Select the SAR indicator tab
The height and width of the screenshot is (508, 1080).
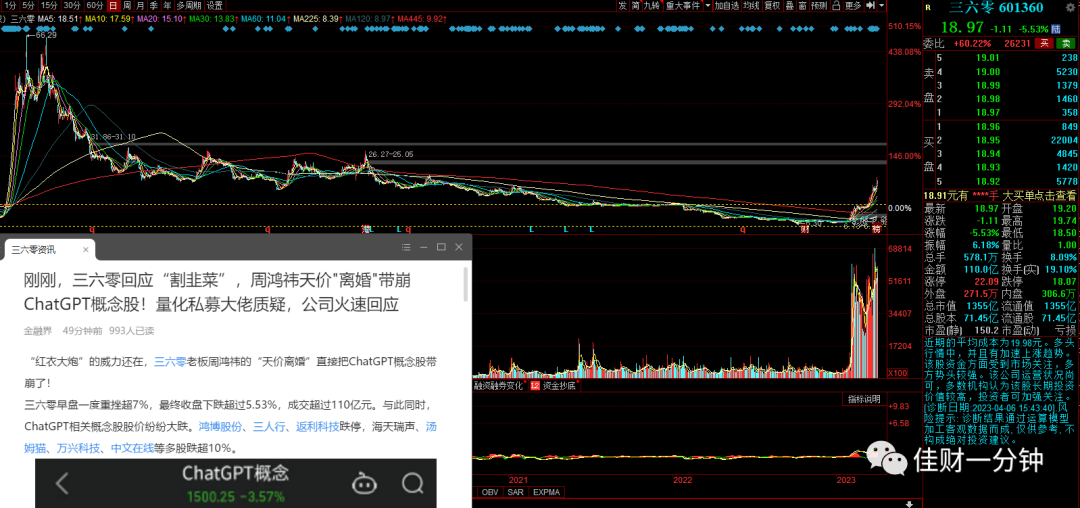pyautogui.click(x=515, y=492)
